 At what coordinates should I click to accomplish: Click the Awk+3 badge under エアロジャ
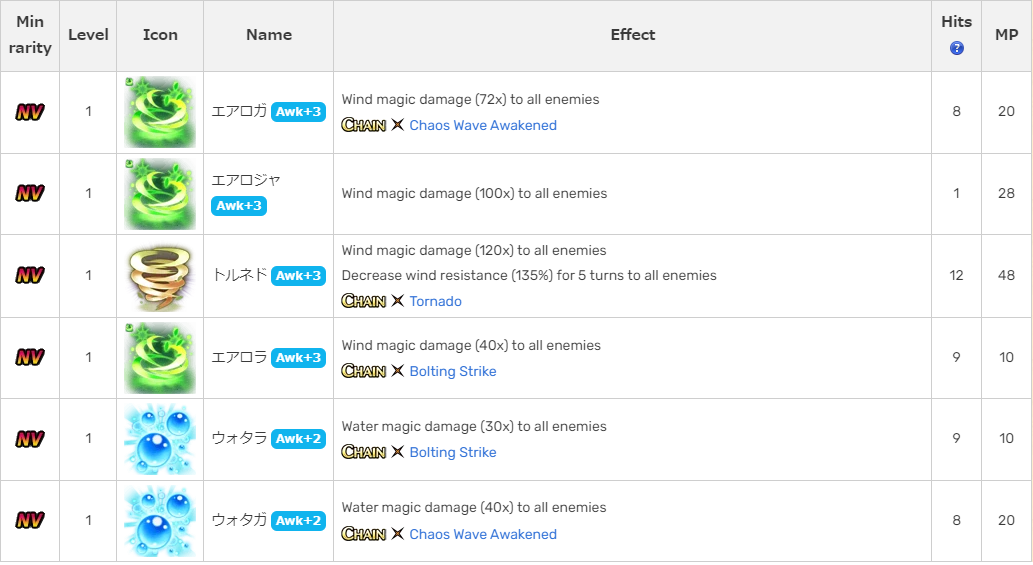(x=239, y=206)
